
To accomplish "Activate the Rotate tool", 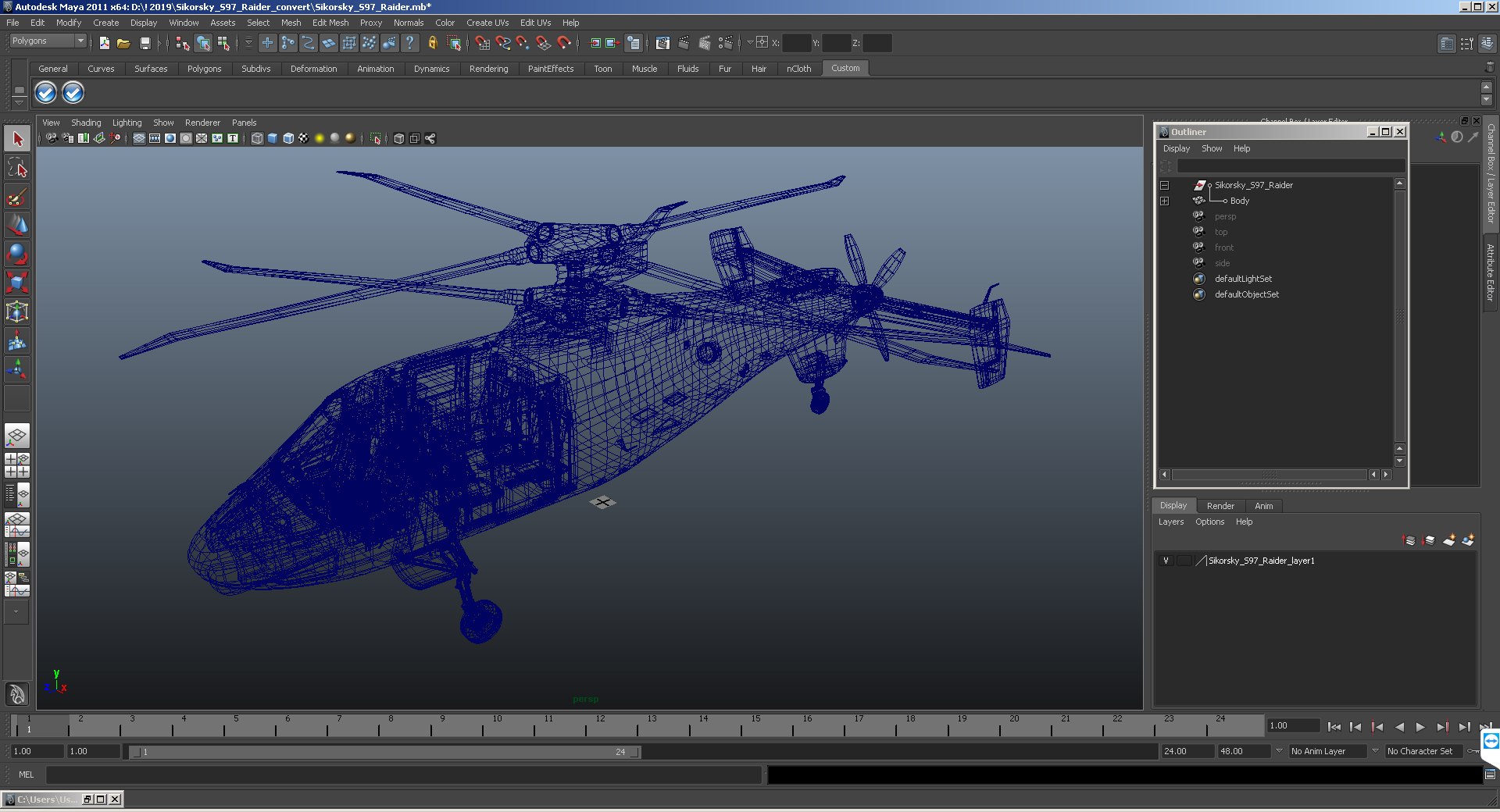I will [x=17, y=254].
